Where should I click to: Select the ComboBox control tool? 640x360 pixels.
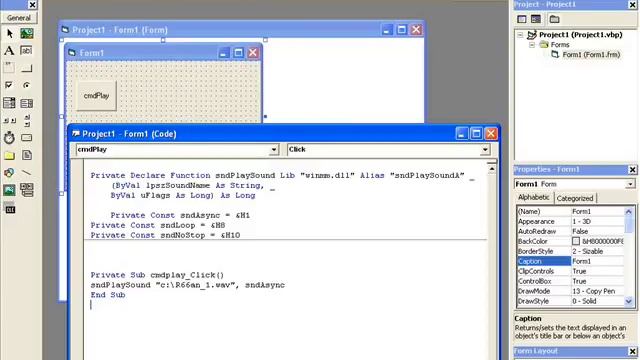point(9,103)
